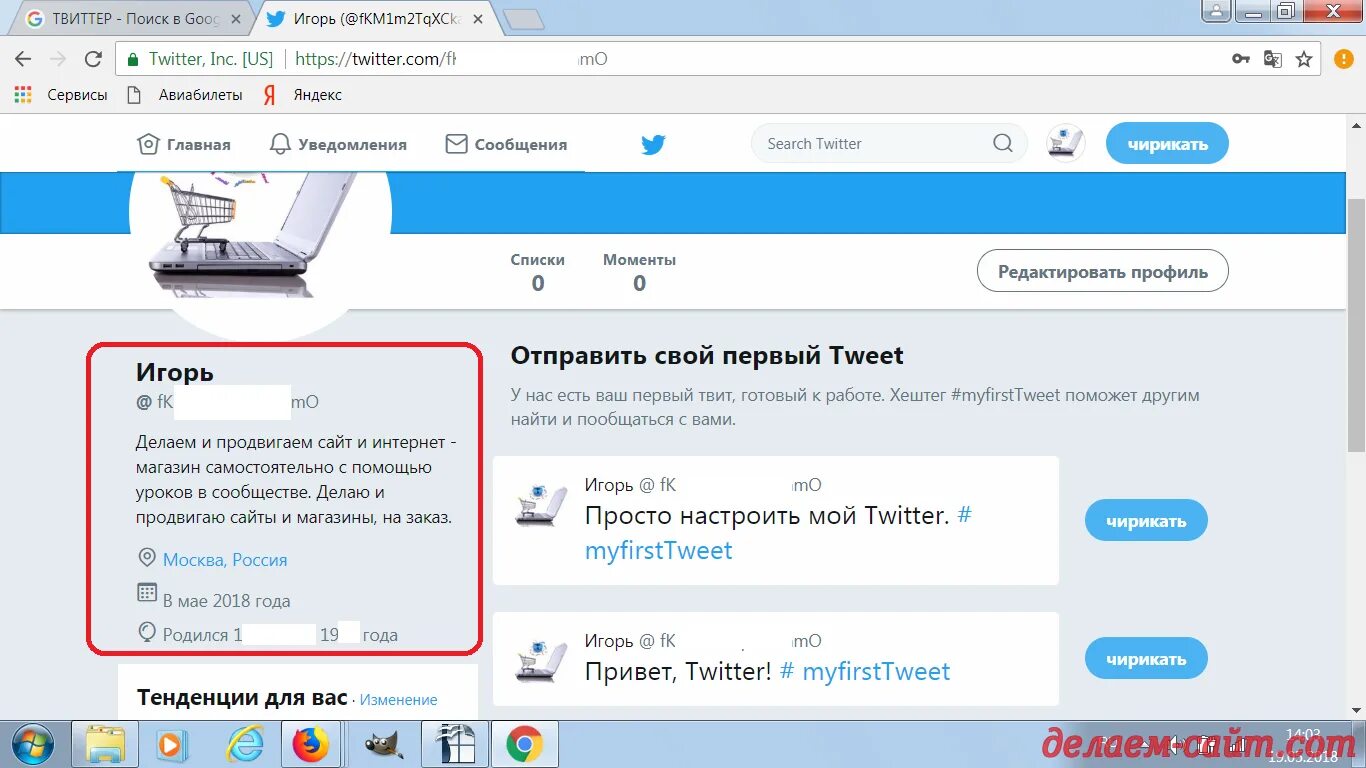Click the translate page icon
This screenshot has width=1366, height=768.
click(x=1272, y=59)
